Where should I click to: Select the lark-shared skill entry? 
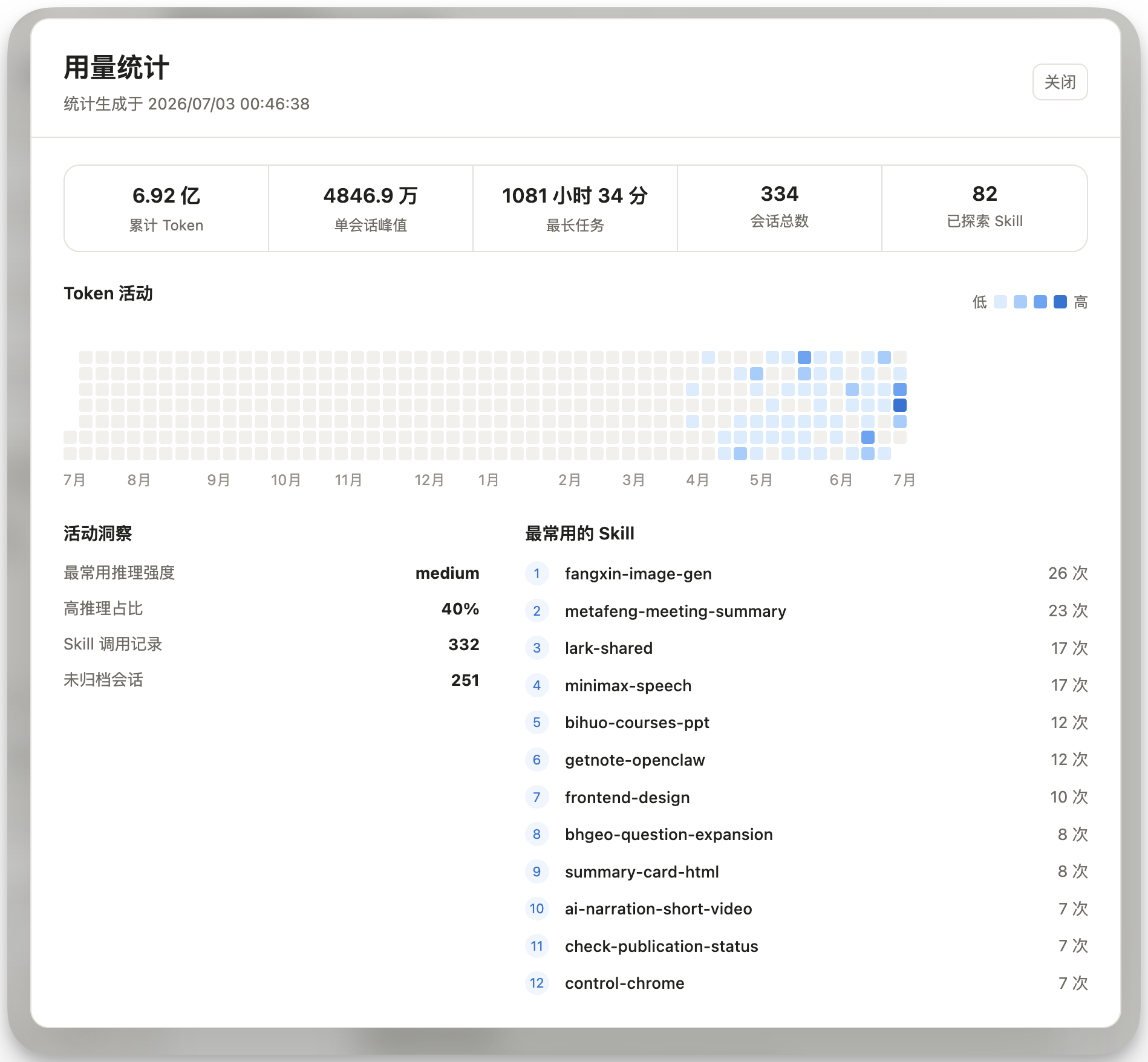(x=806, y=648)
